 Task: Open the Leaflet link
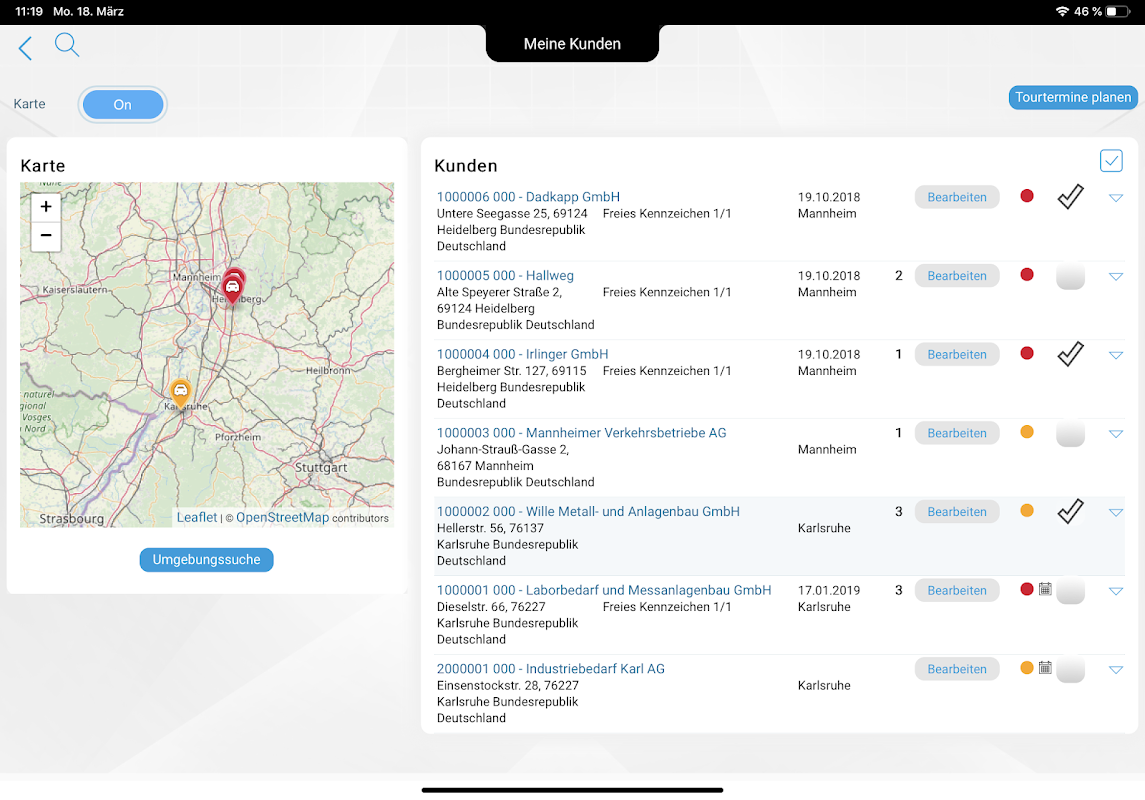click(197, 517)
